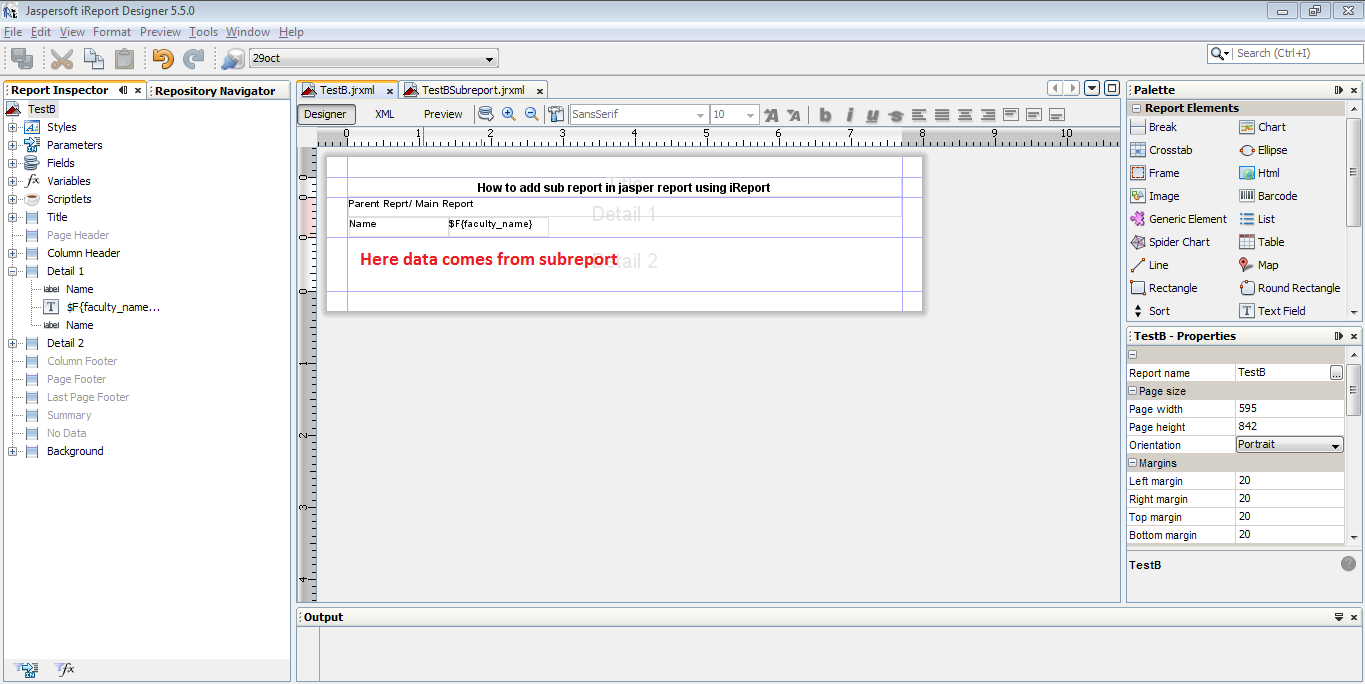Viewport: 1365px width, 684px height.
Task: Switch to the Preview view of the report
Action: coord(442,113)
